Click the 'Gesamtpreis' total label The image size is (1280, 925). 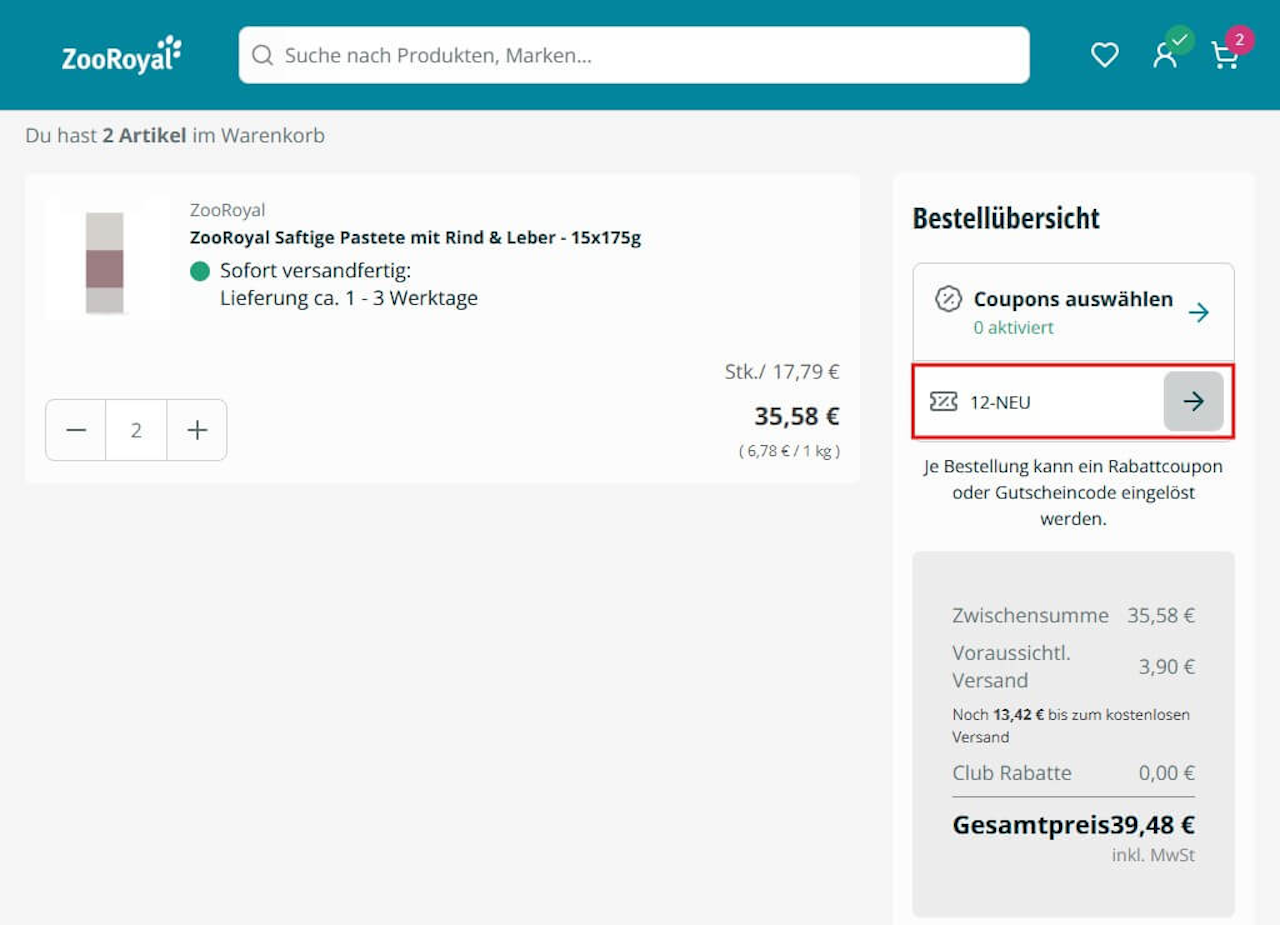1030,825
